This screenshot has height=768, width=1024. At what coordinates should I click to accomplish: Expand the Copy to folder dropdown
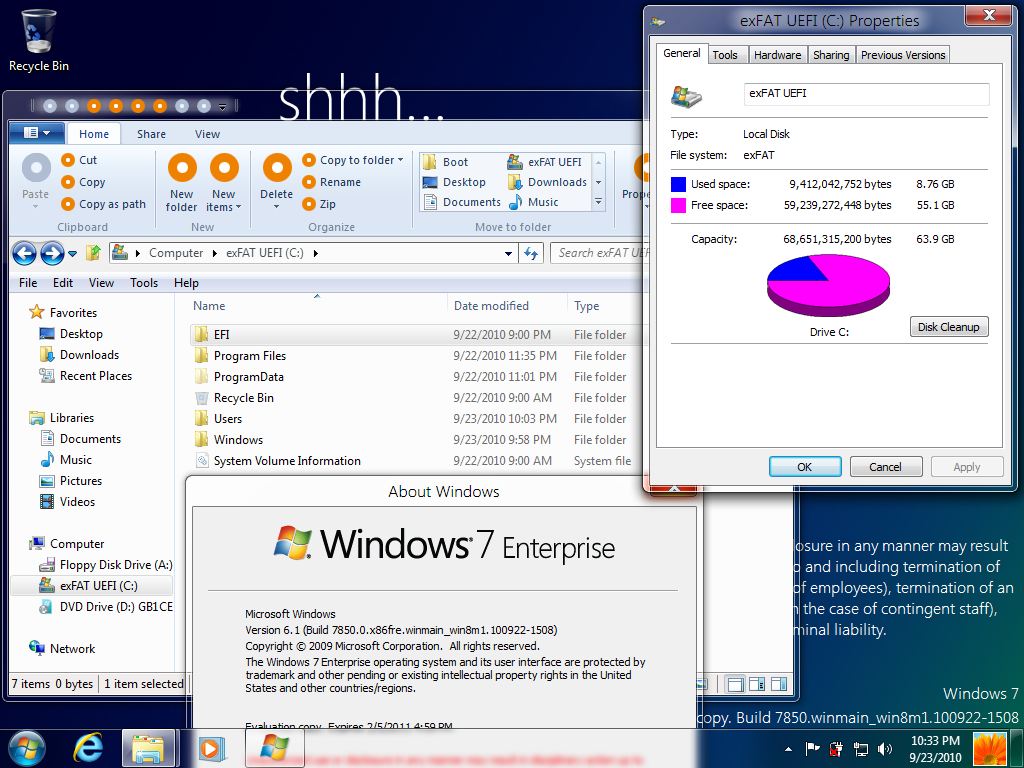click(400, 160)
